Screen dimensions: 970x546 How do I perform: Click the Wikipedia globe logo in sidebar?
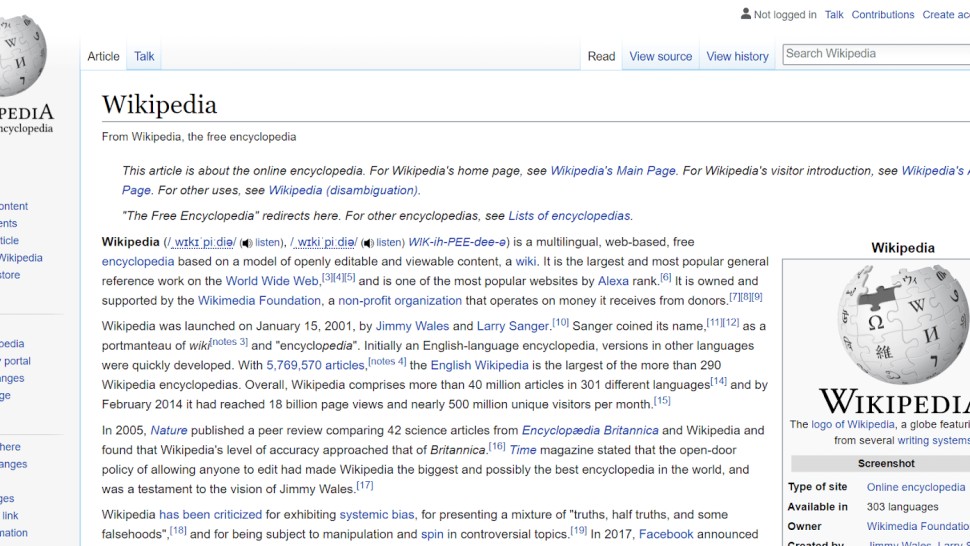pos(22,54)
